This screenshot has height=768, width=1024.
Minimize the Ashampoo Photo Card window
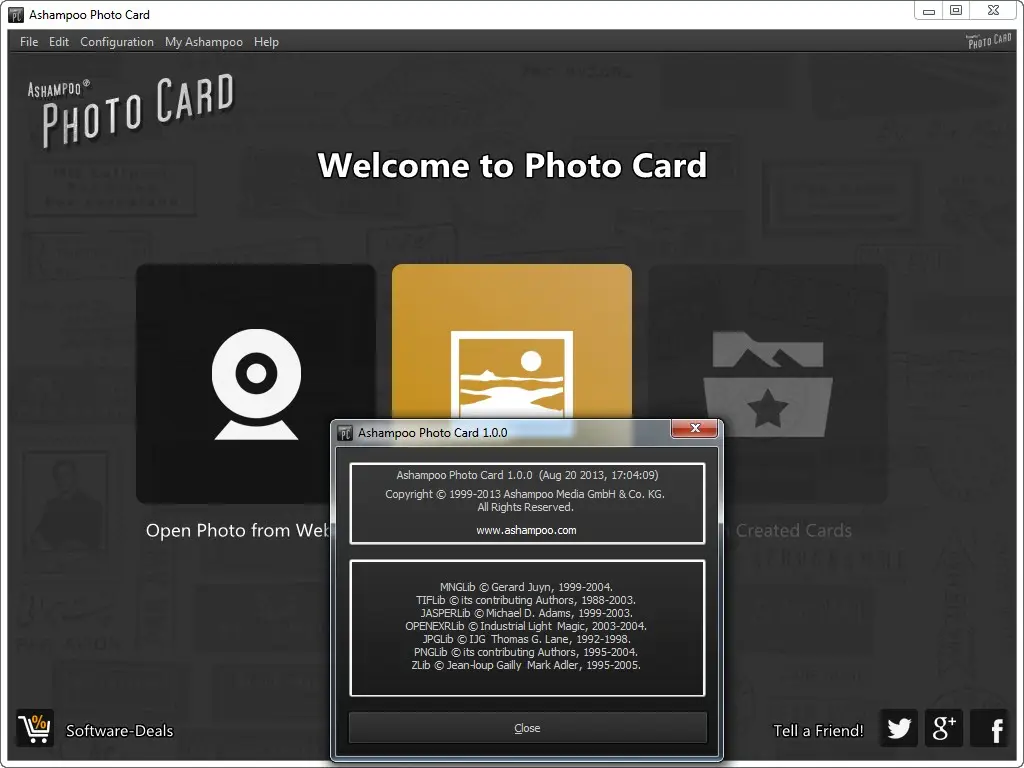coord(929,11)
